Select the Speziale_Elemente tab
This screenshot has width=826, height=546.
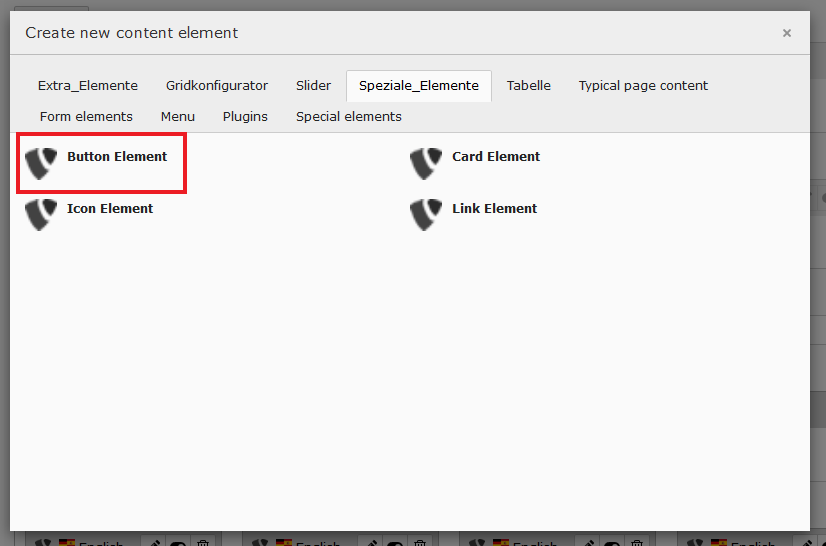click(419, 85)
